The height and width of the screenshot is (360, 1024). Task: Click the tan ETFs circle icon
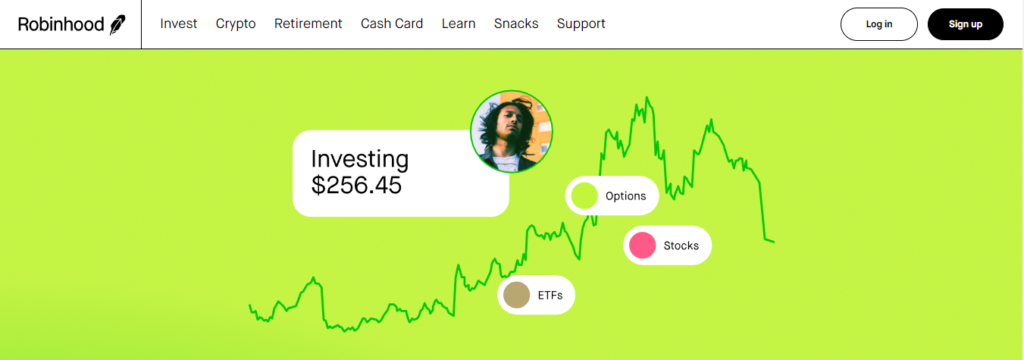[517, 295]
